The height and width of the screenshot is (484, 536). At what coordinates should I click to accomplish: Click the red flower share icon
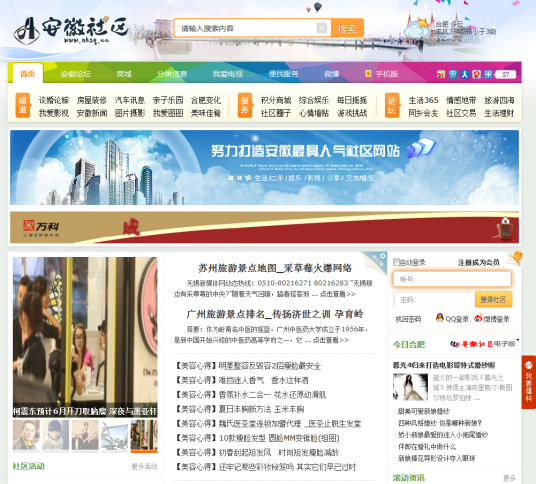click(x=477, y=74)
